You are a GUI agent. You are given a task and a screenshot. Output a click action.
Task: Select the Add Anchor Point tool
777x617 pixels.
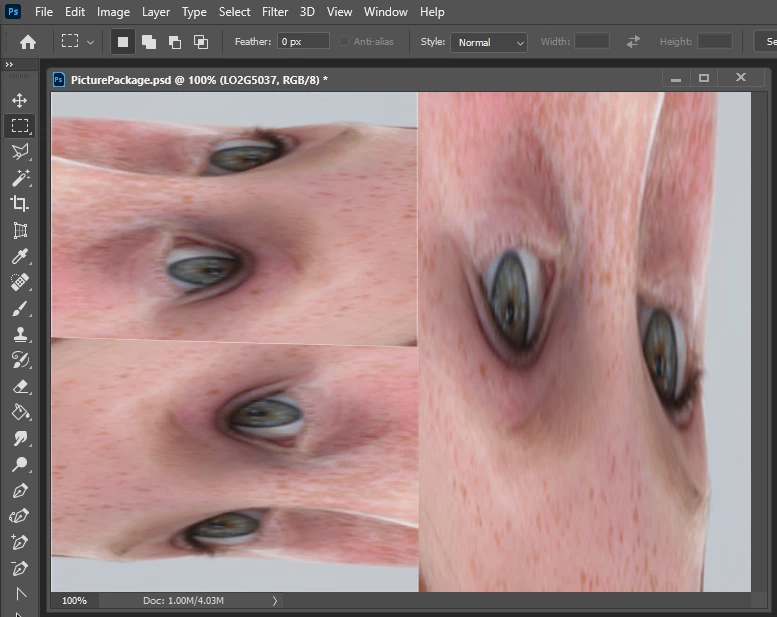pos(20,542)
